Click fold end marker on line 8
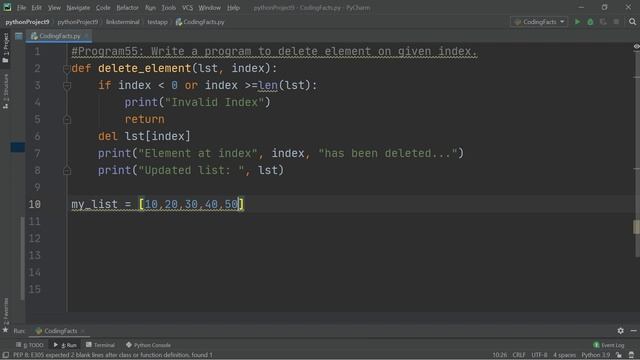Image resolution: width=640 pixels, height=360 pixels. click(67, 171)
